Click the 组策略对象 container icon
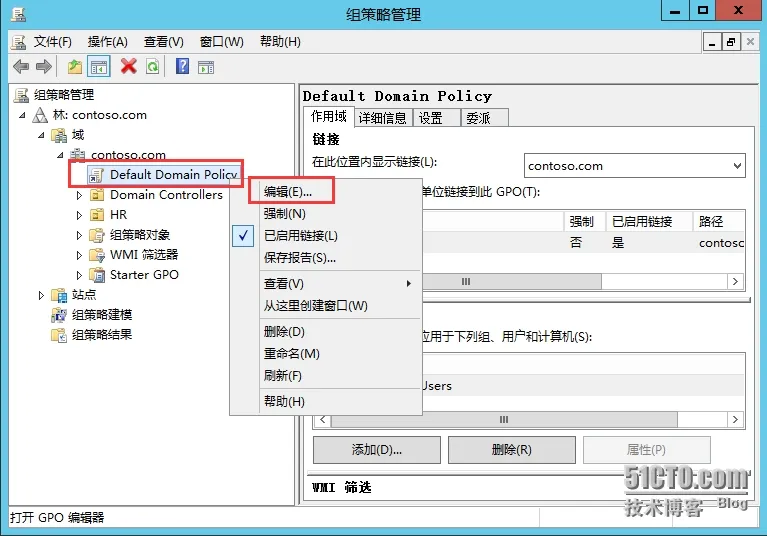This screenshot has width=767, height=536. (97, 235)
